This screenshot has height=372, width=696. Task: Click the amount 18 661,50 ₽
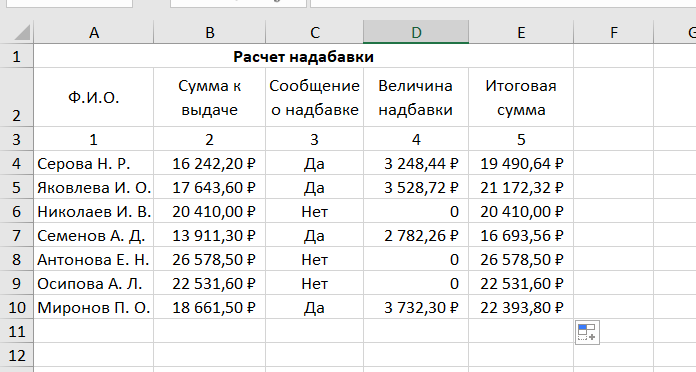click(210, 307)
